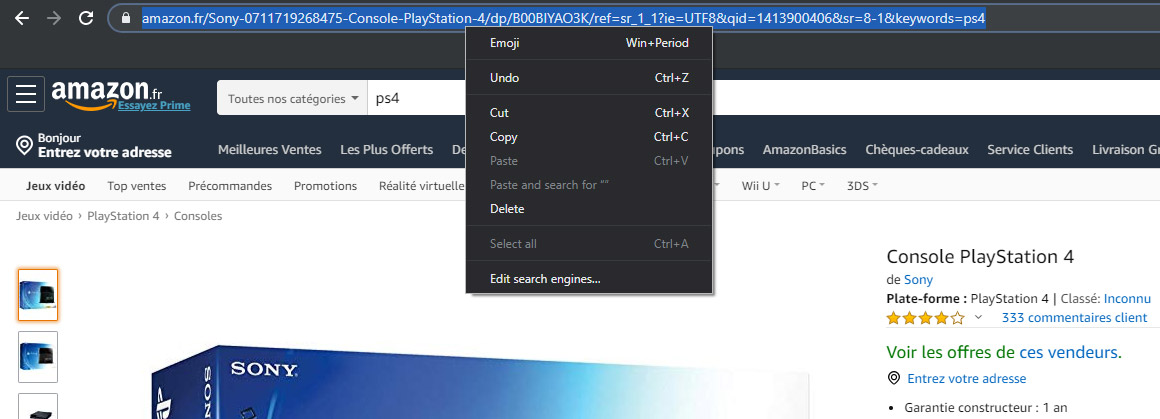The height and width of the screenshot is (419, 1160).
Task: Expand the 3DS submenu
Action: pyautogui.click(x=862, y=186)
